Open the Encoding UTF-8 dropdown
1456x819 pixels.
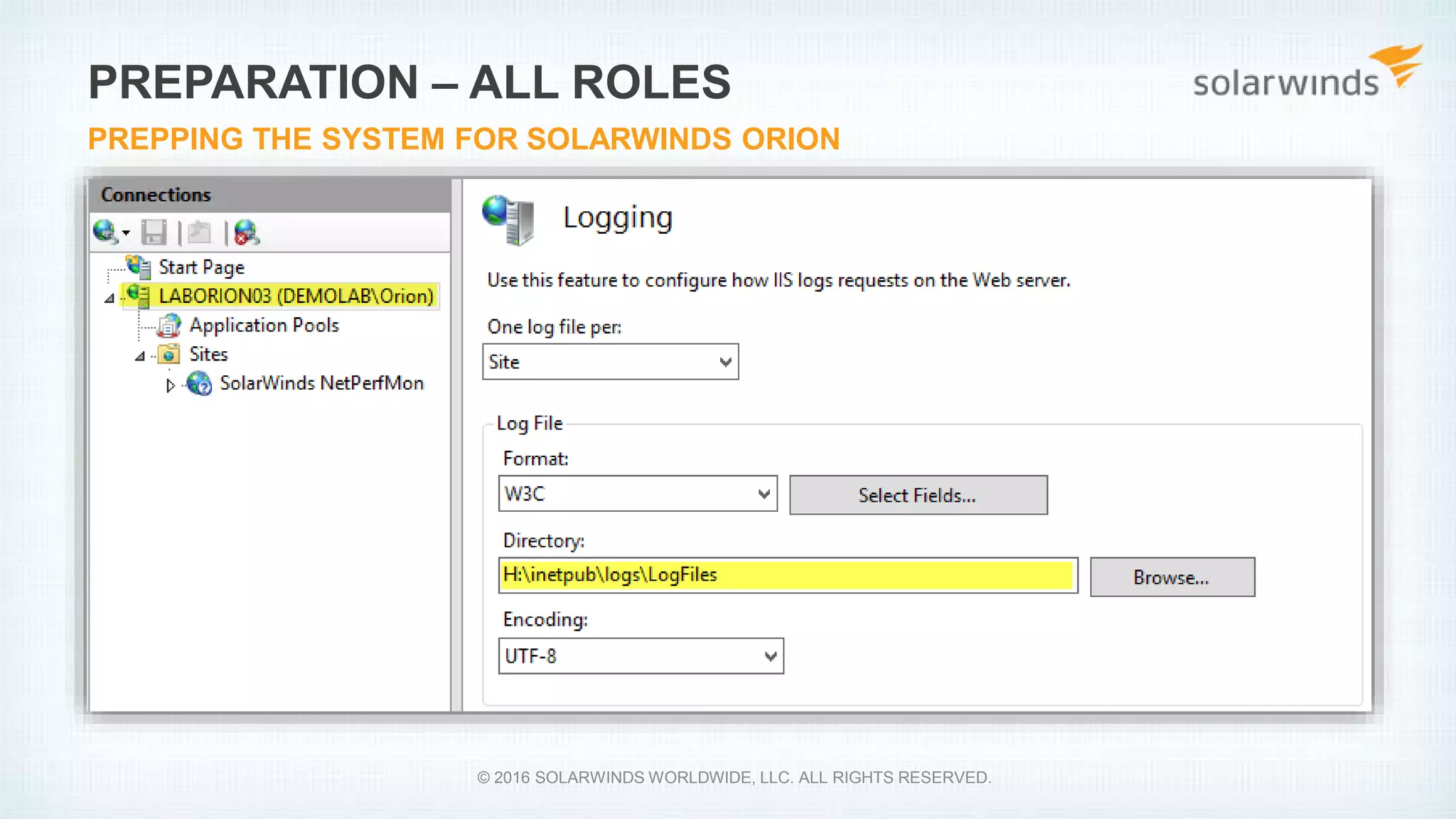click(x=641, y=655)
